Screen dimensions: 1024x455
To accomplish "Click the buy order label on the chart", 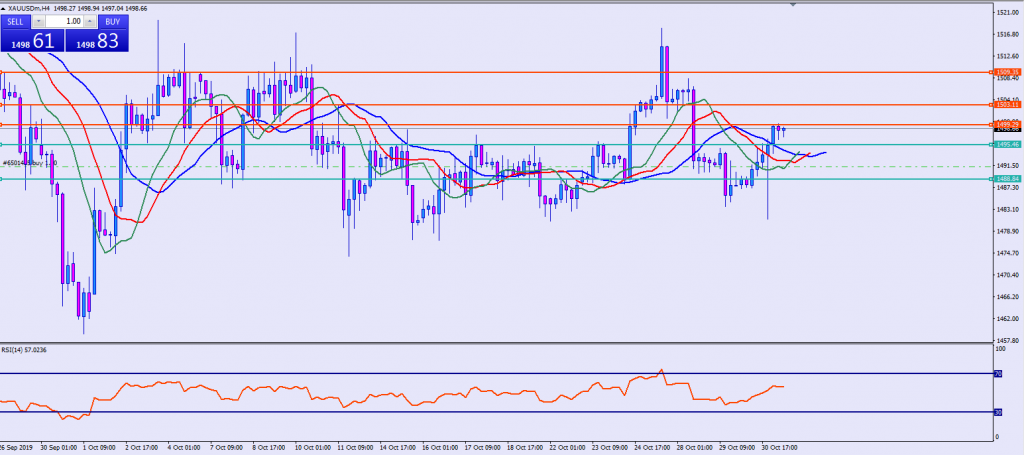I will 28,161.
